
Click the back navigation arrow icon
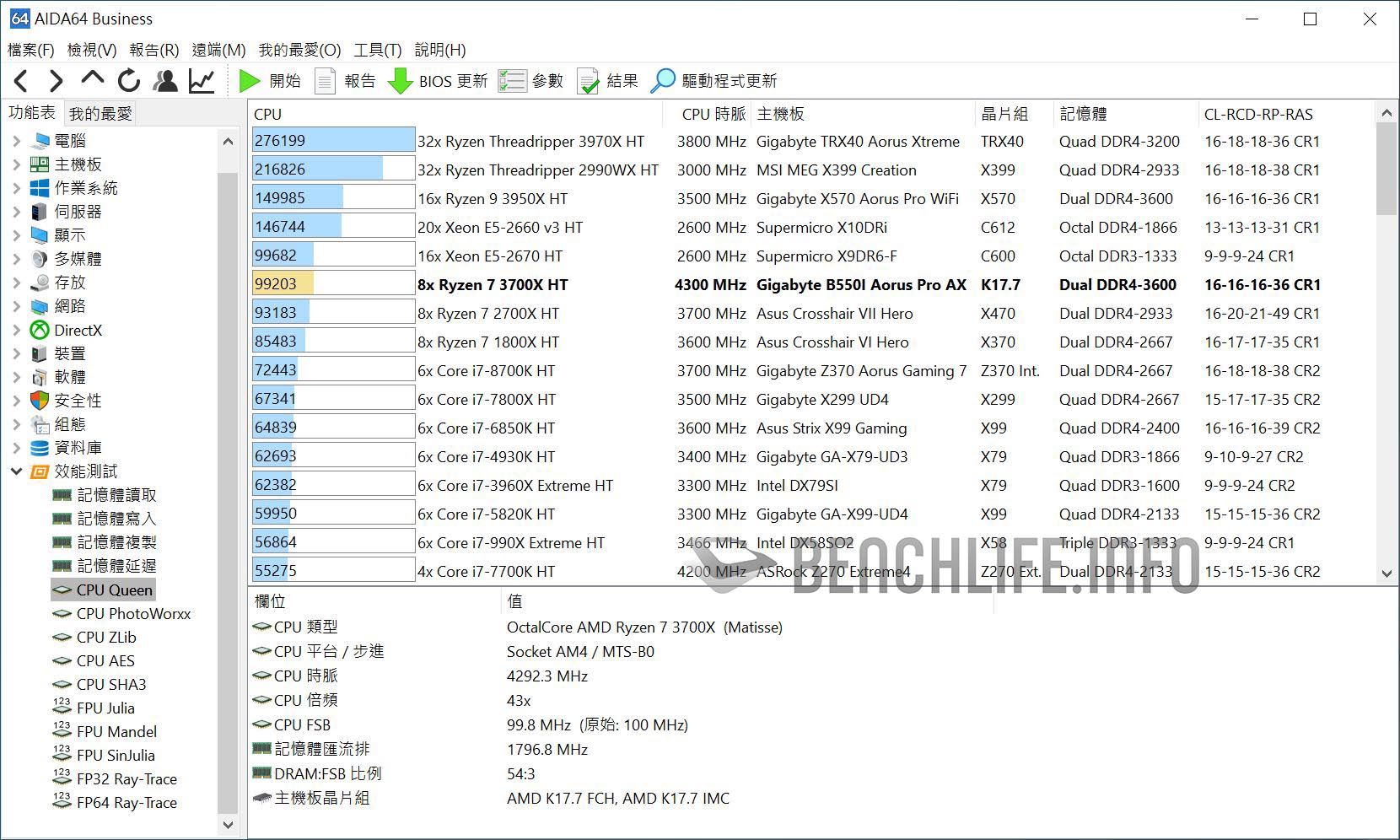22,81
